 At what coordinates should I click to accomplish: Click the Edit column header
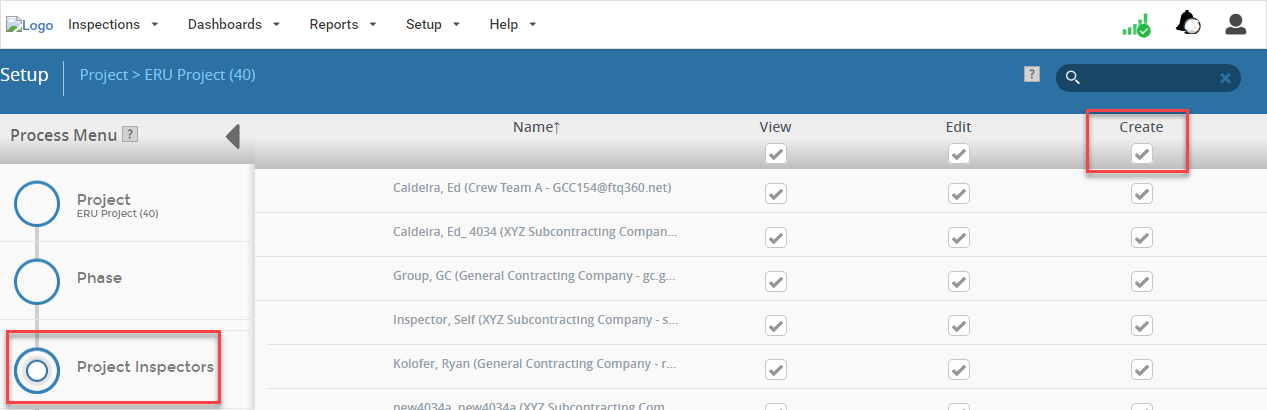click(x=959, y=127)
